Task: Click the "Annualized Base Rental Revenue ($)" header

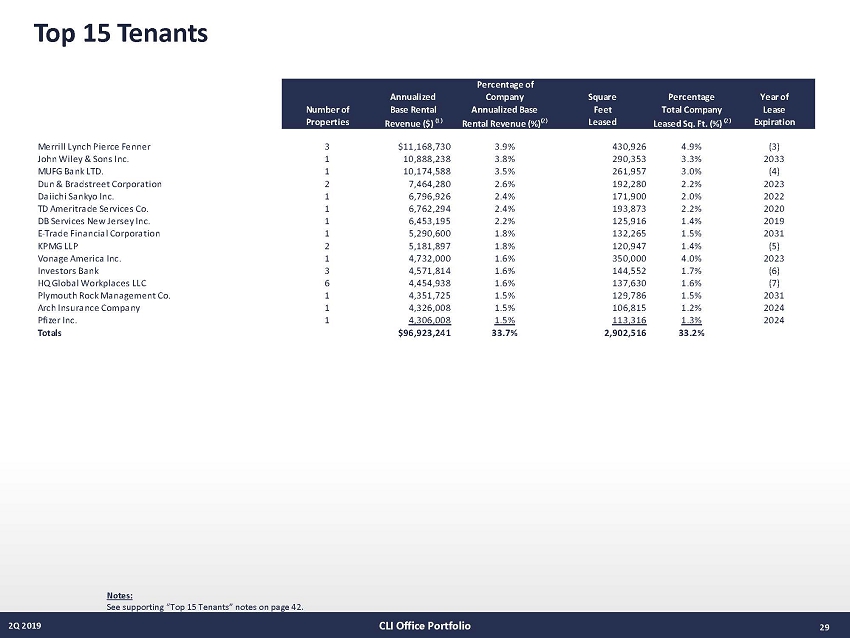Action: click(x=412, y=109)
